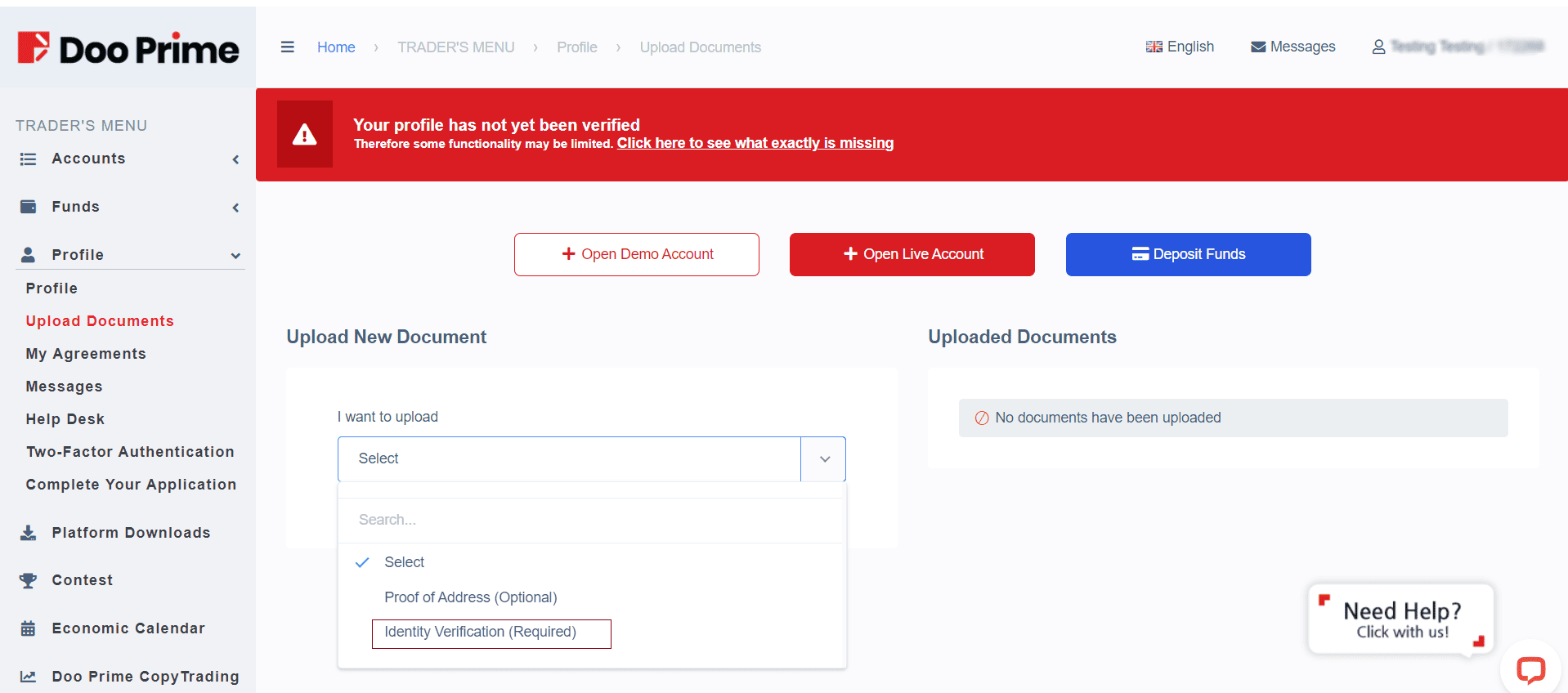Click the Accounts list icon in sidebar

(x=28, y=159)
